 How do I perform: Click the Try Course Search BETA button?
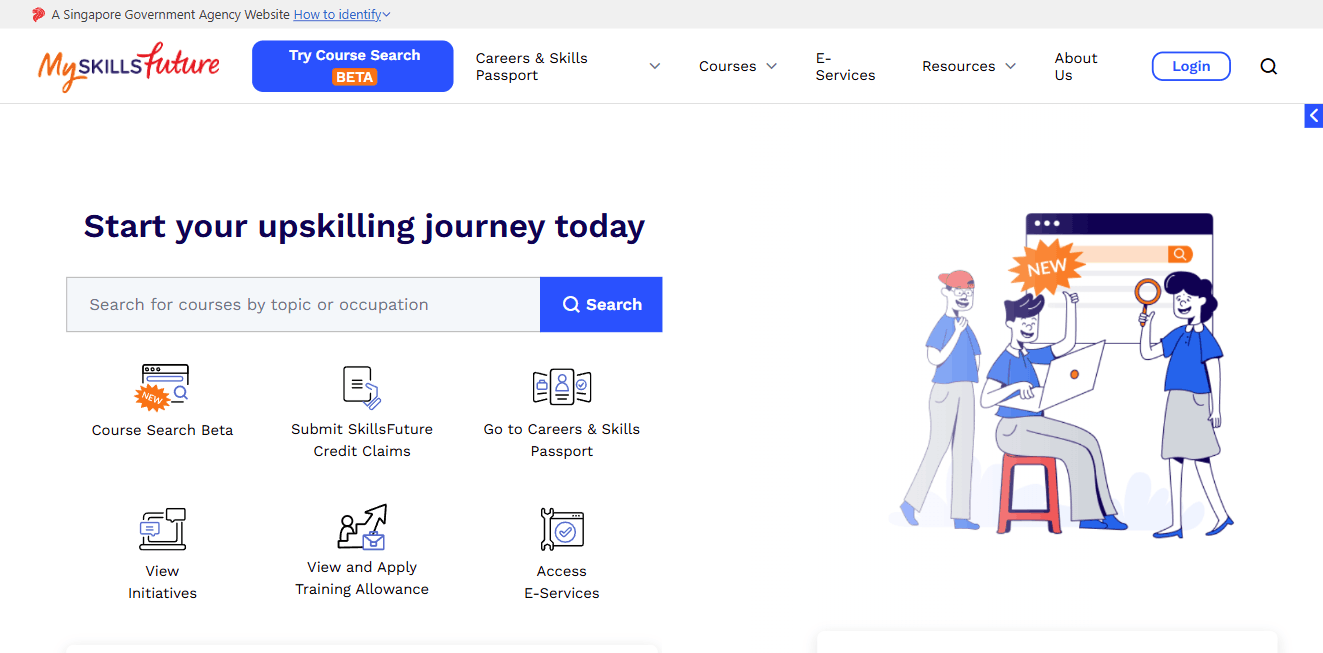pyautogui.click(x=353, y=66)
